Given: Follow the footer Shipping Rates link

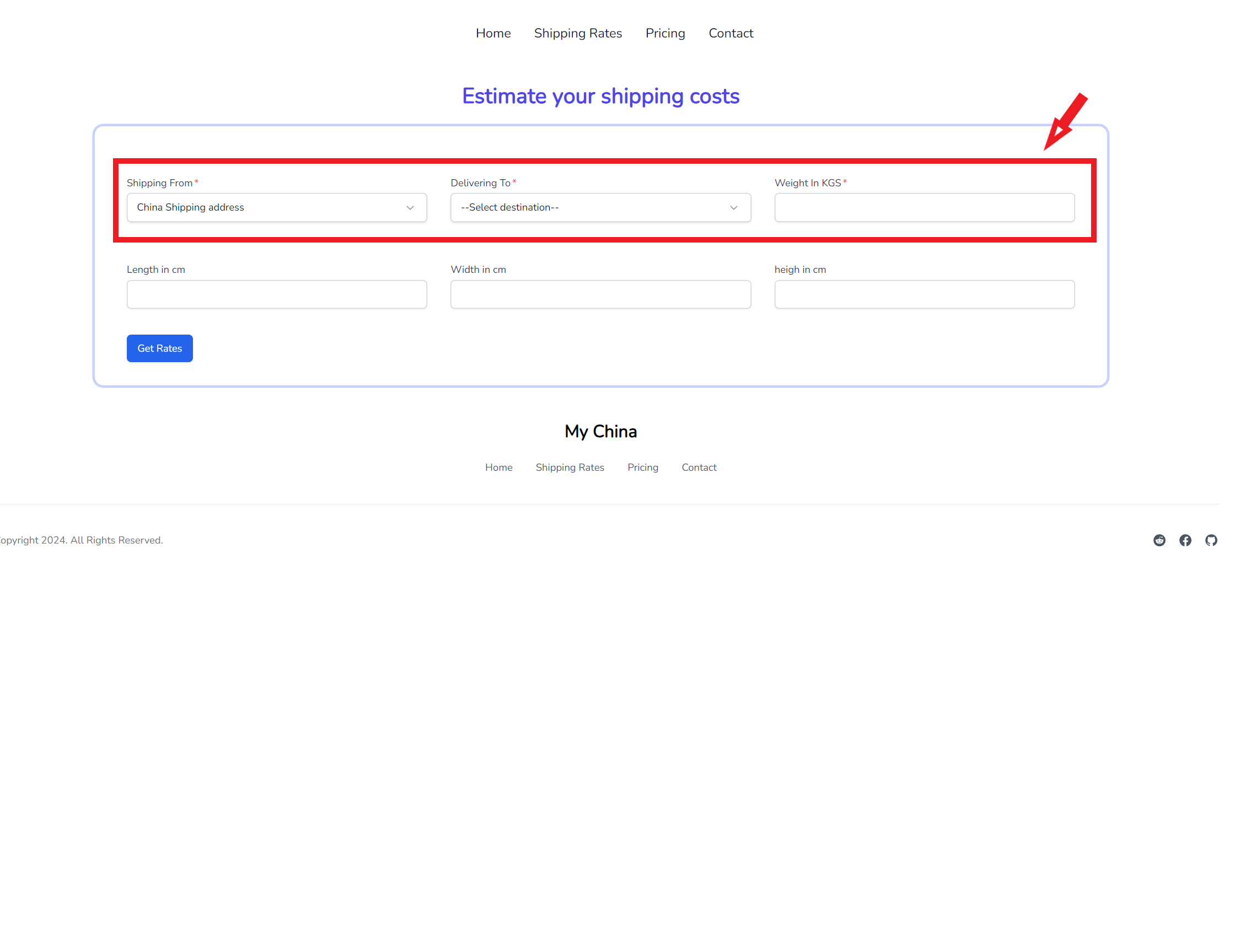Looking at the screenshot, I should (x=570, y=467).
